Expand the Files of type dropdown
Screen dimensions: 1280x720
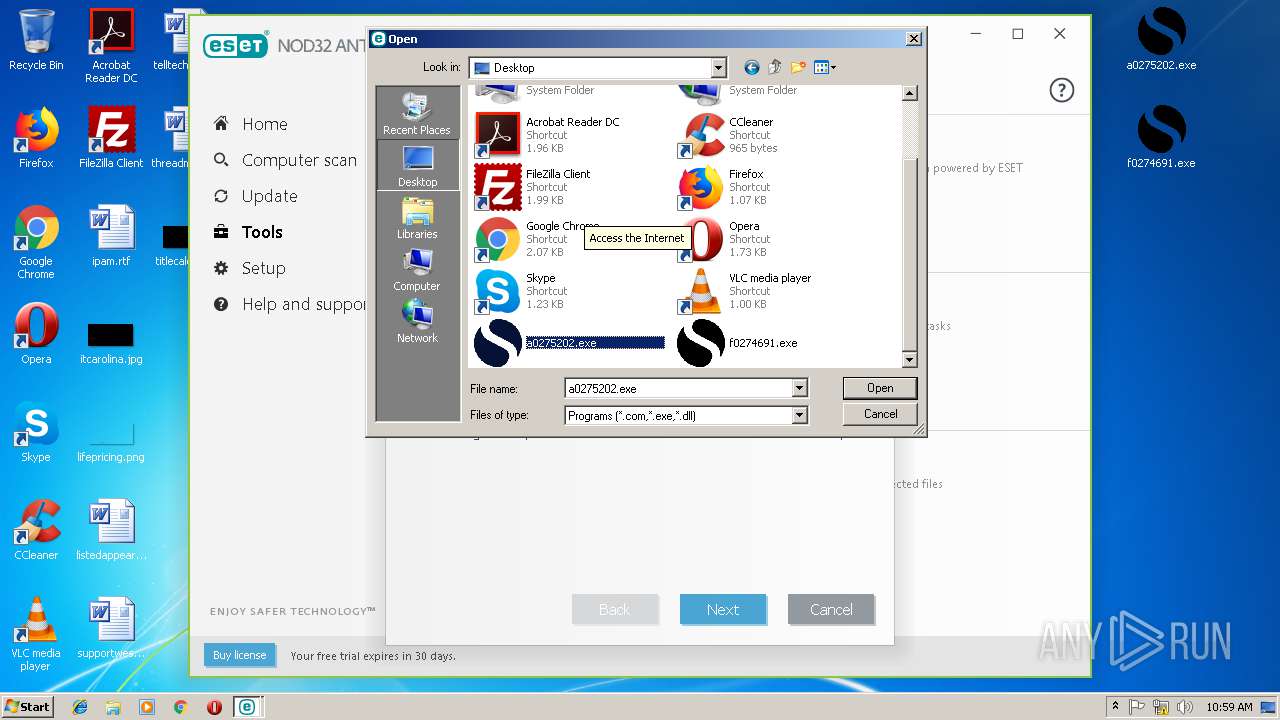coord(799,415)
